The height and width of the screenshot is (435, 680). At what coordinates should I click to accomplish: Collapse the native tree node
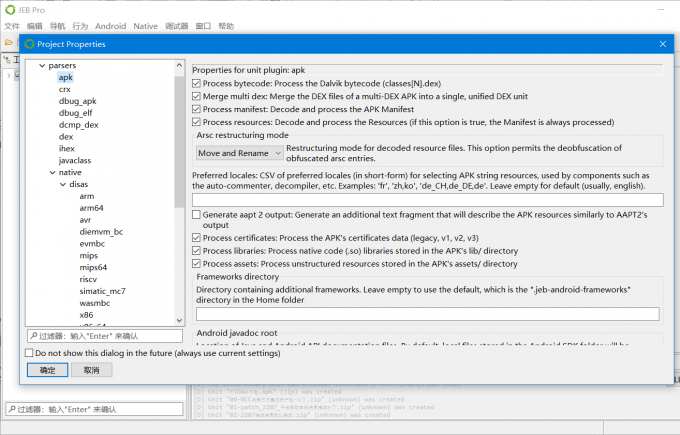(x=51, y=173)
